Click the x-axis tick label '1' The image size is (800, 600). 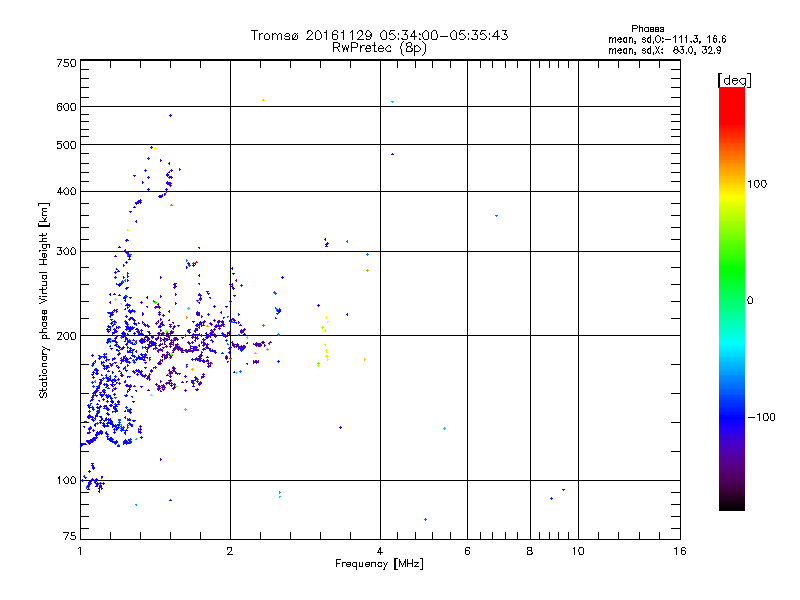[81, 551]
